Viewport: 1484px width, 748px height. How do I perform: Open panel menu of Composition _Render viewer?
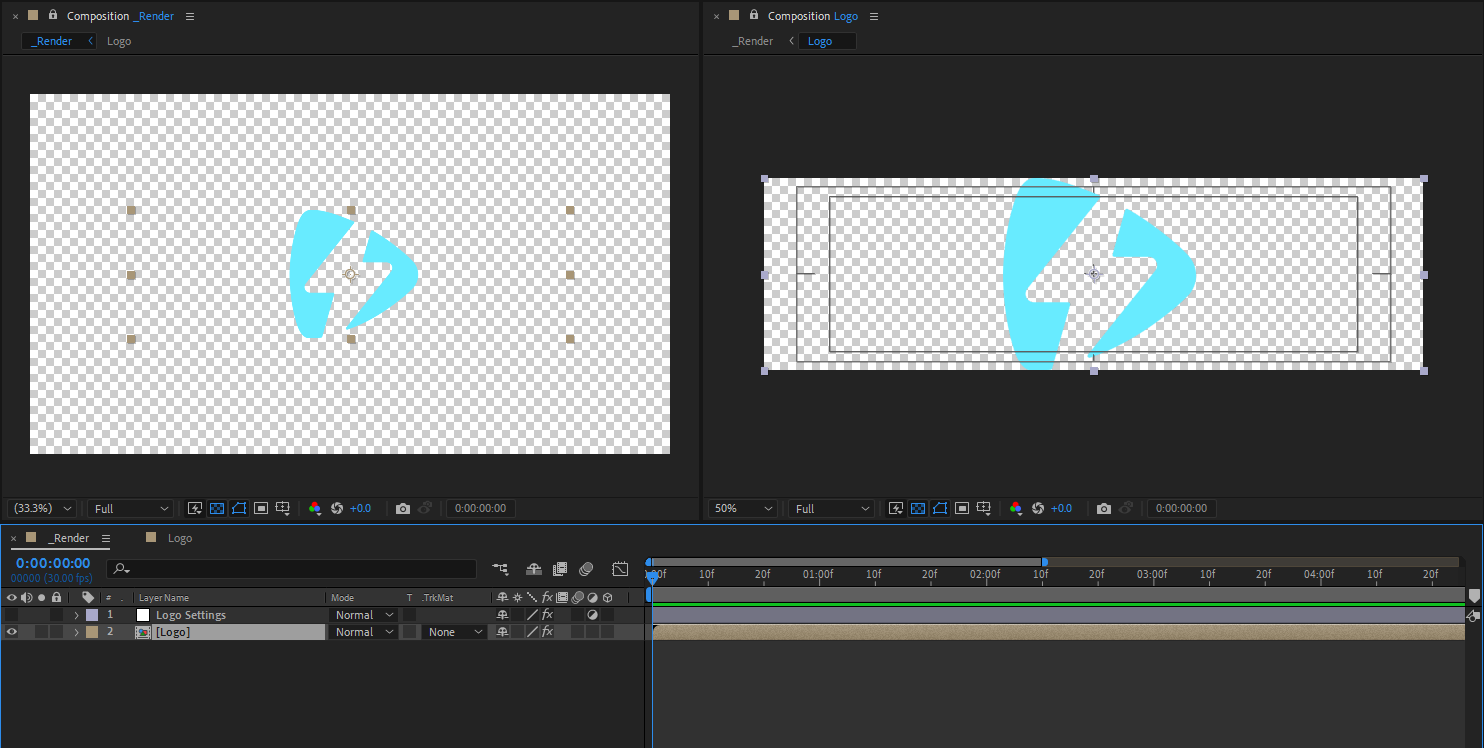190,16
